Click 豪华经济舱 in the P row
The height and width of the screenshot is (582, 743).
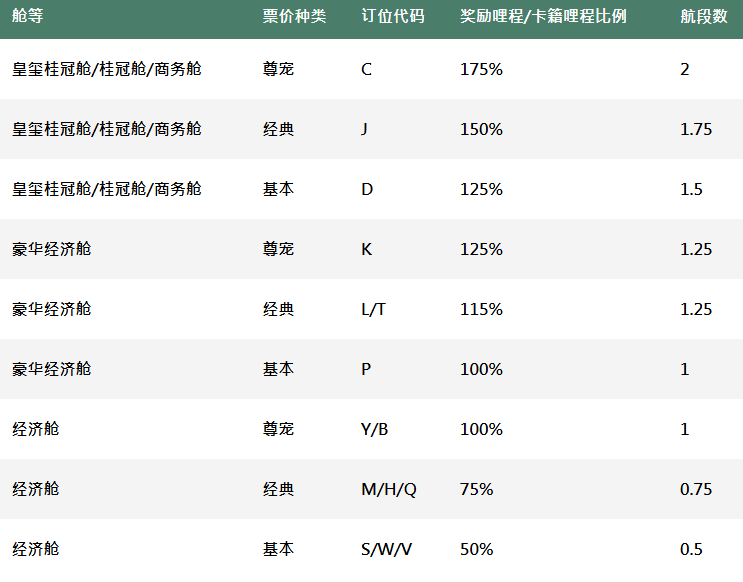(x=51, y=369)
